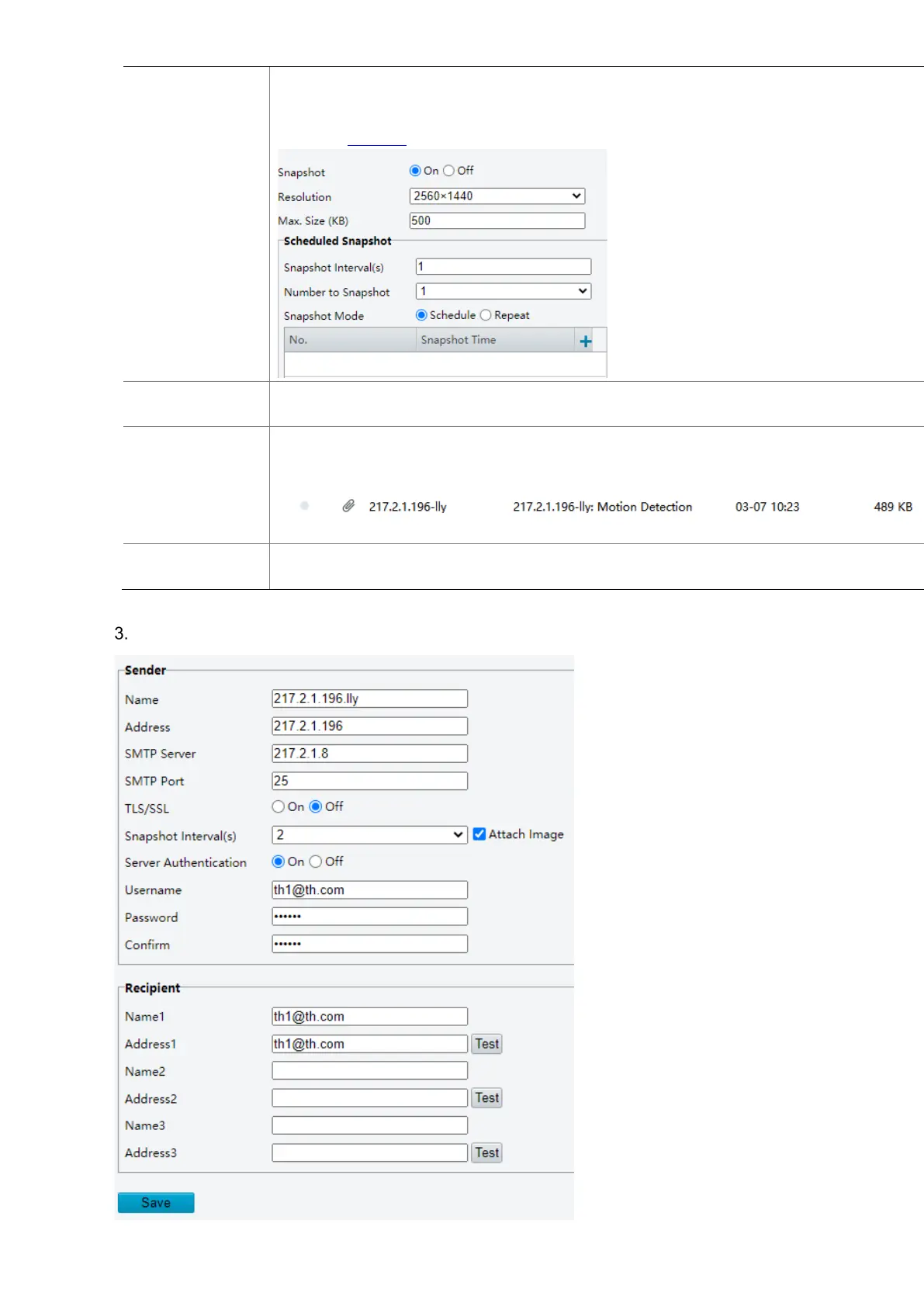Click the plus icon to add snapshot time
924x1307 pixels.
click(586, 341)
